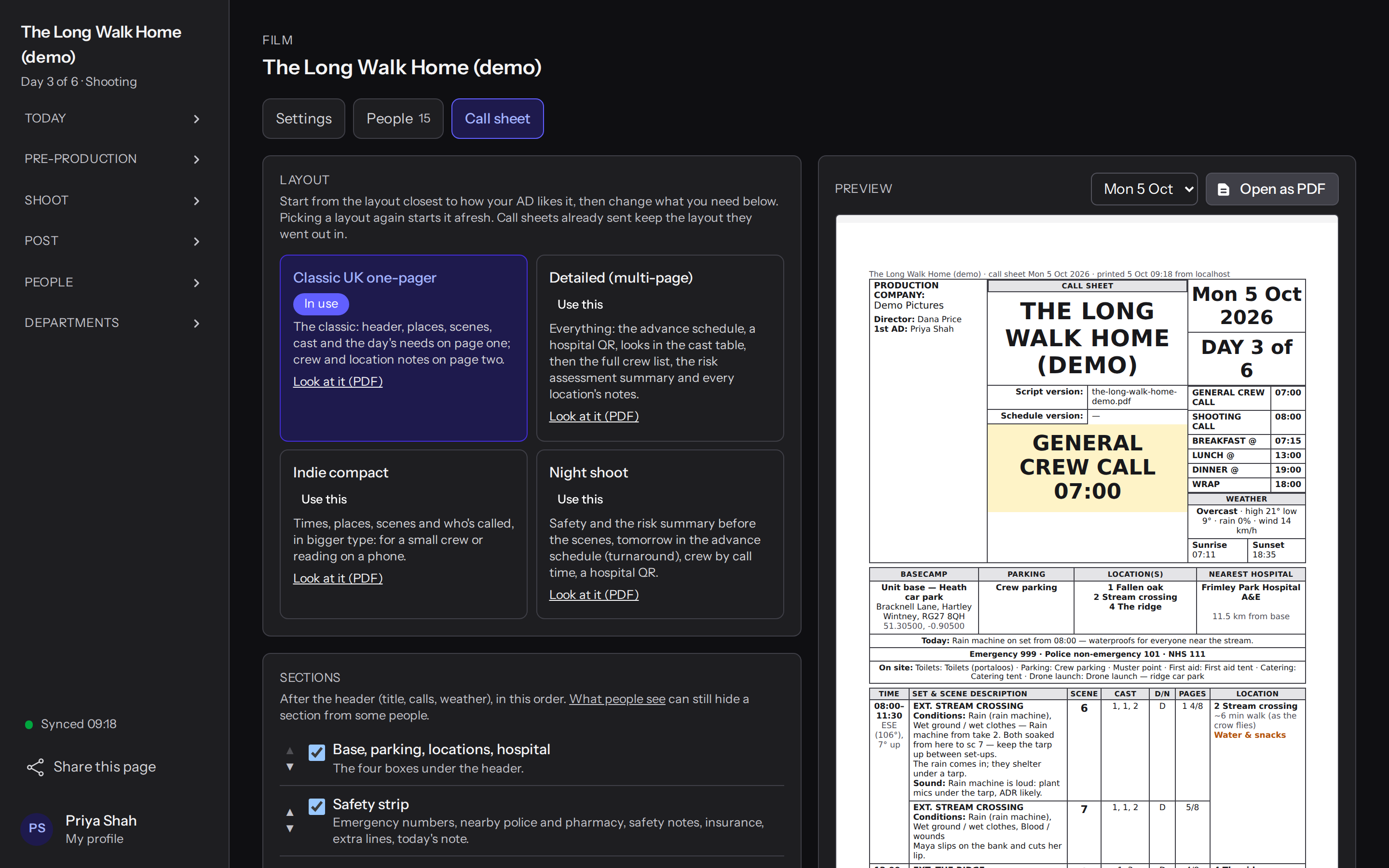Screen dimensions: 1389x868
Task: Click 'Frimley Park Hospital A&E' in preview
Action: coord(1251,592)
